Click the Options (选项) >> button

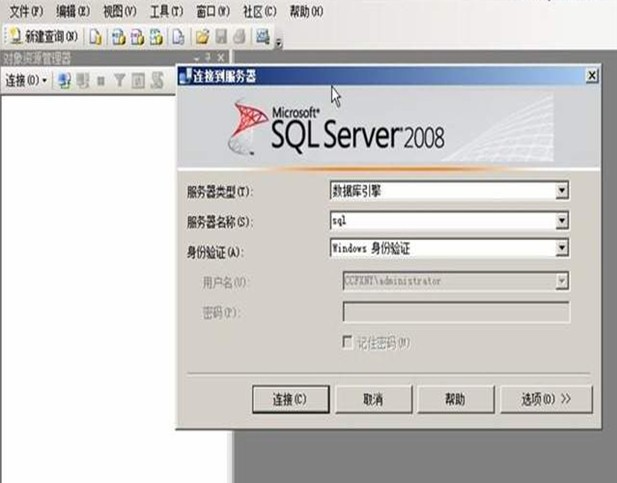coord(546,400)
